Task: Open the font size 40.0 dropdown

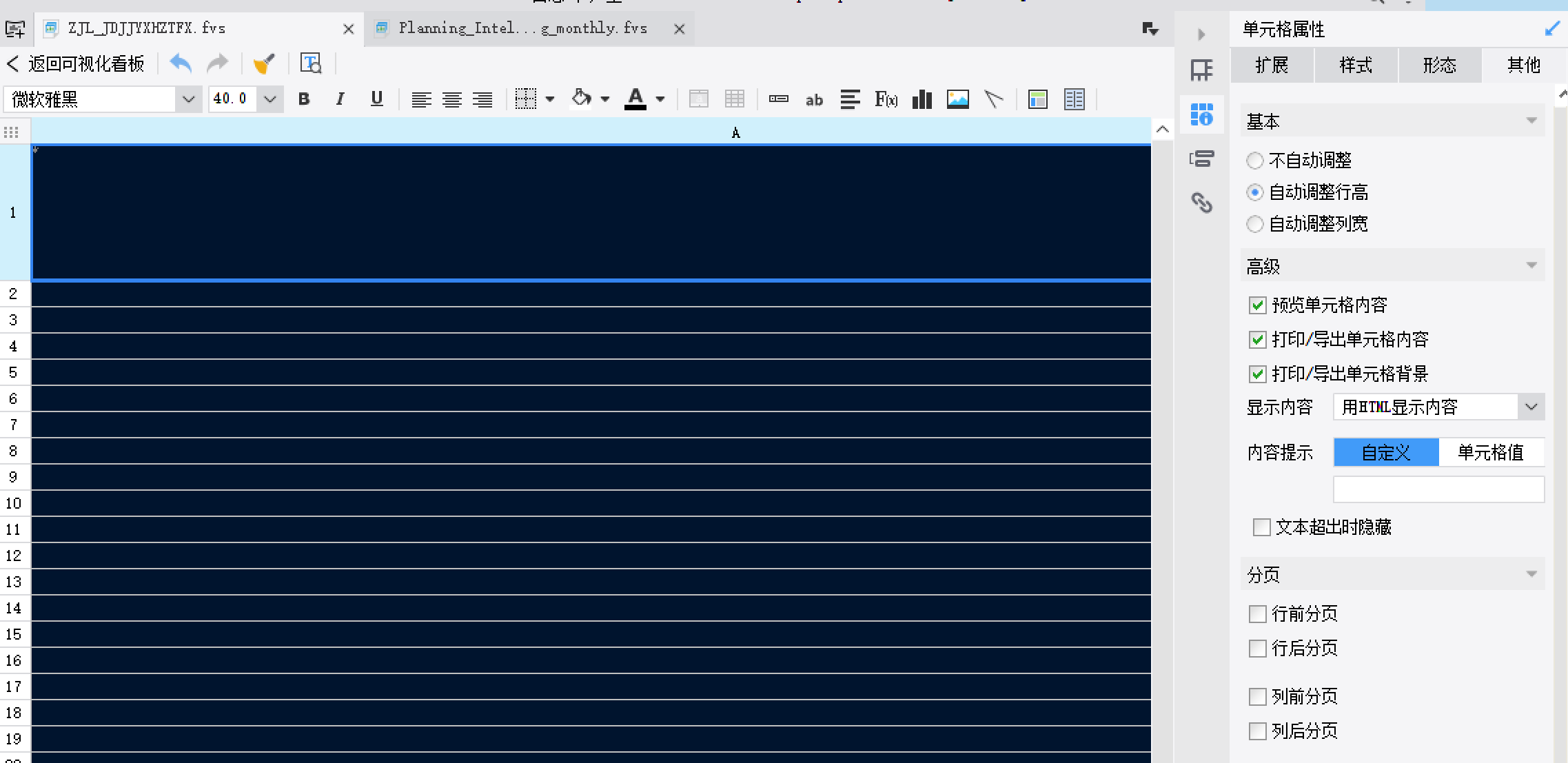Action: click(x=270, y=99)
